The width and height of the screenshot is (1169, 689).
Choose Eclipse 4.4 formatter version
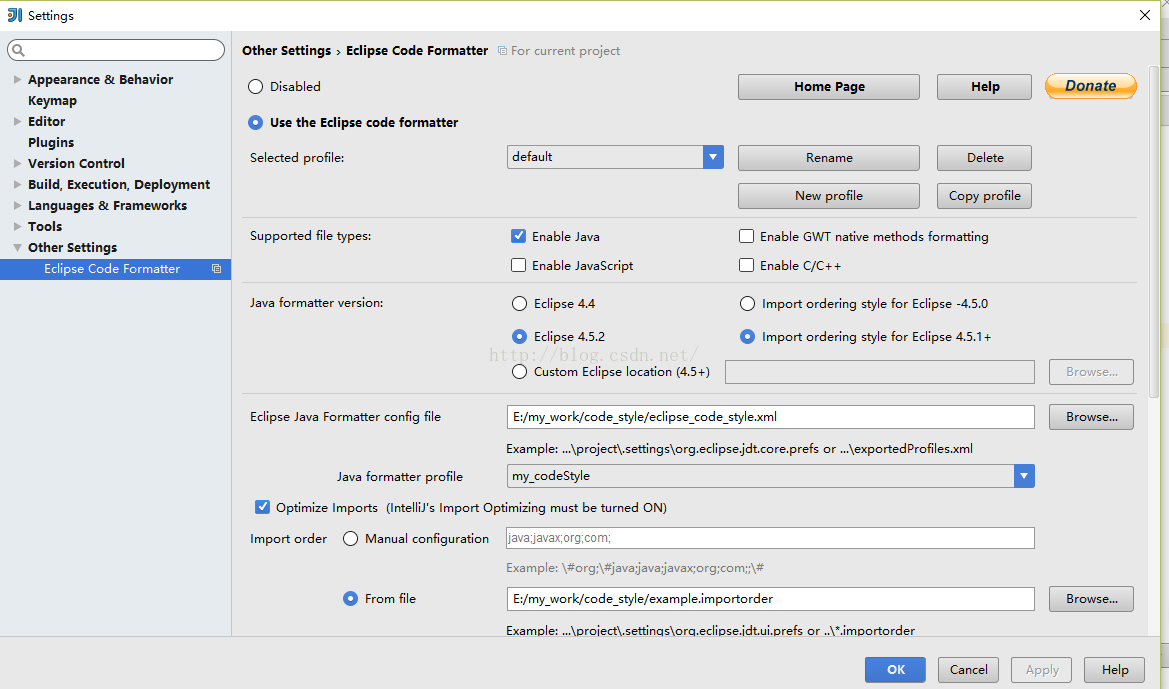click(x=520, y=303)
